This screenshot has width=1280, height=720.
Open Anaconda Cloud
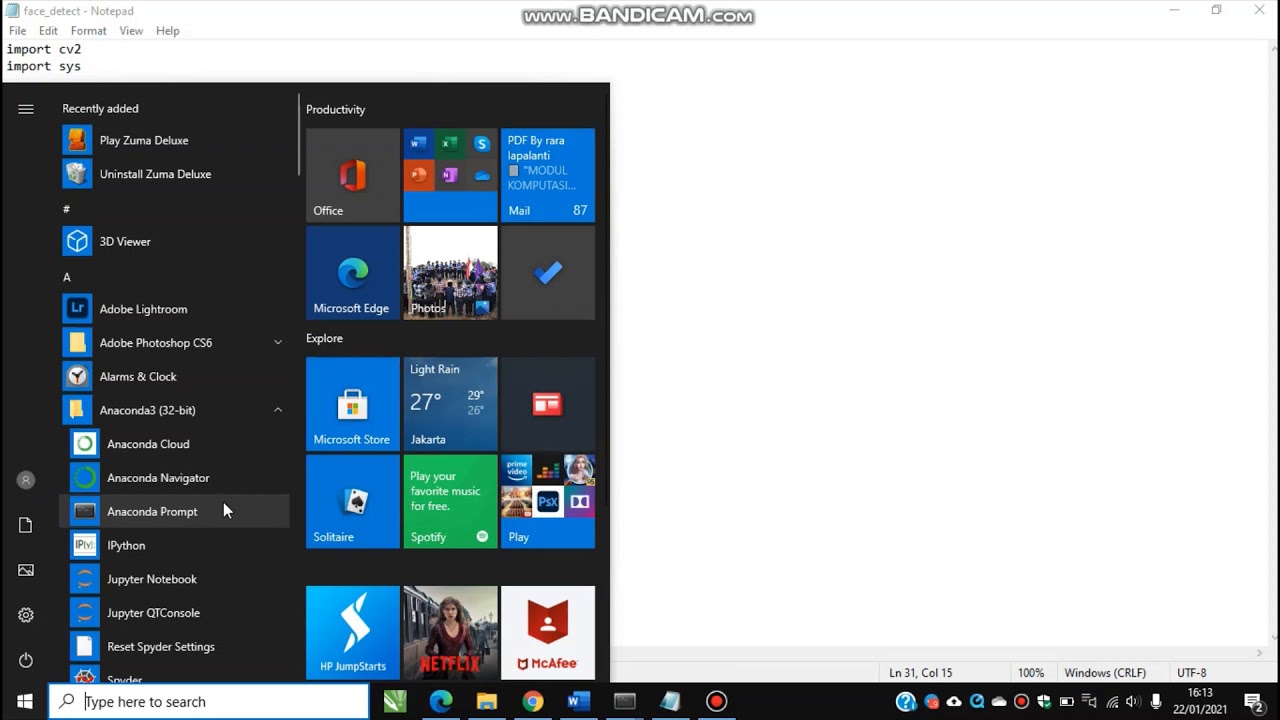175,444
